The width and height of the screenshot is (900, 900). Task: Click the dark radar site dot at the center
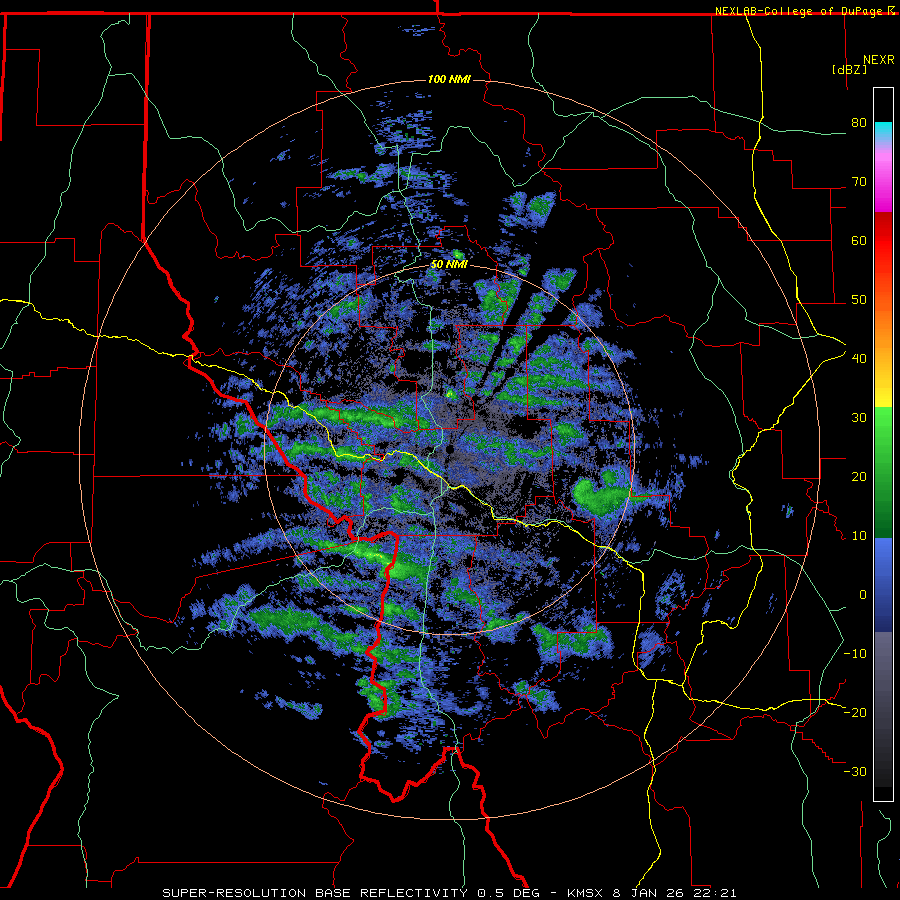(x=450, y=449)
